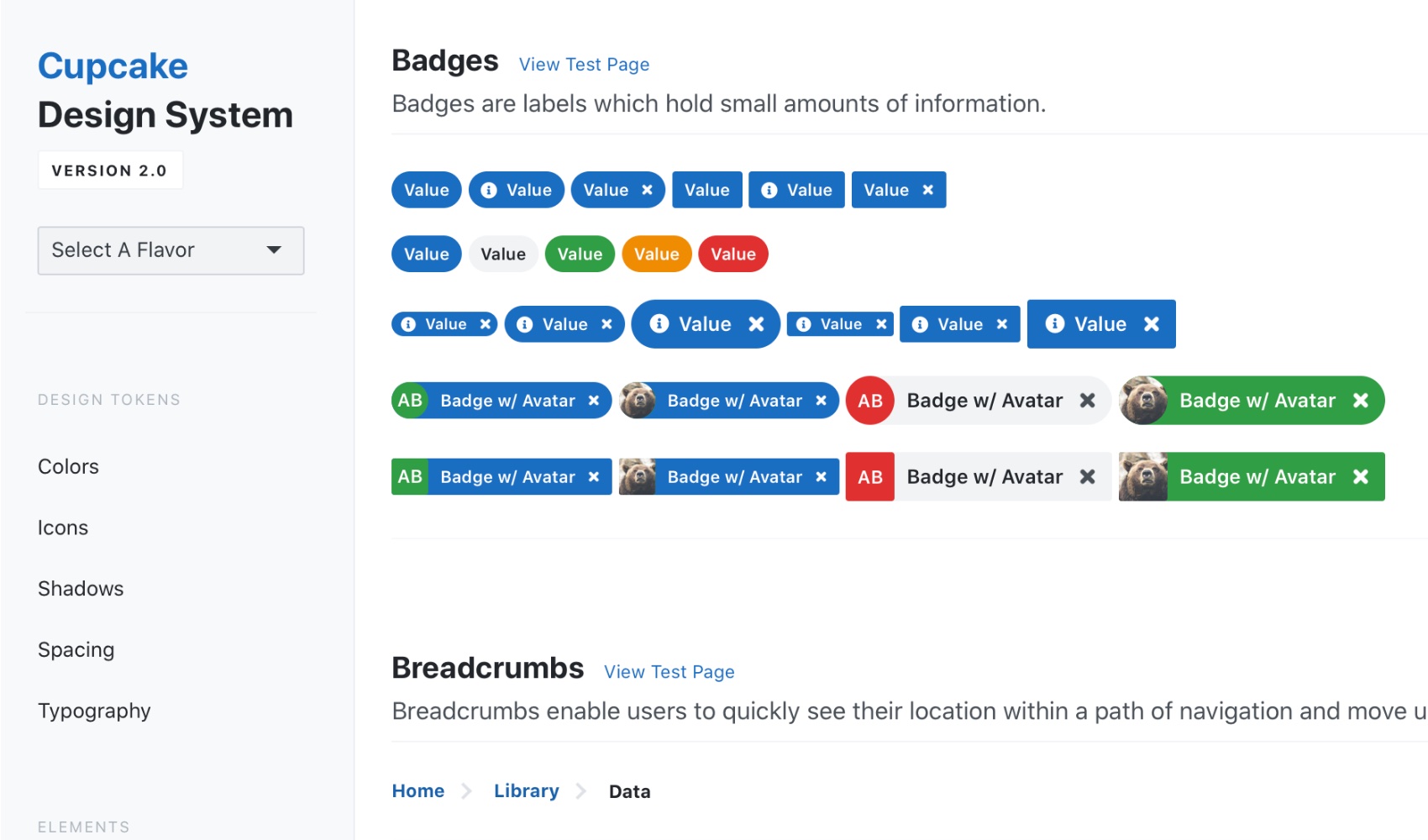Screen dimensions: 1428x840
Task: Open Badges View Test Page link
Action: [x=584, y=65]
